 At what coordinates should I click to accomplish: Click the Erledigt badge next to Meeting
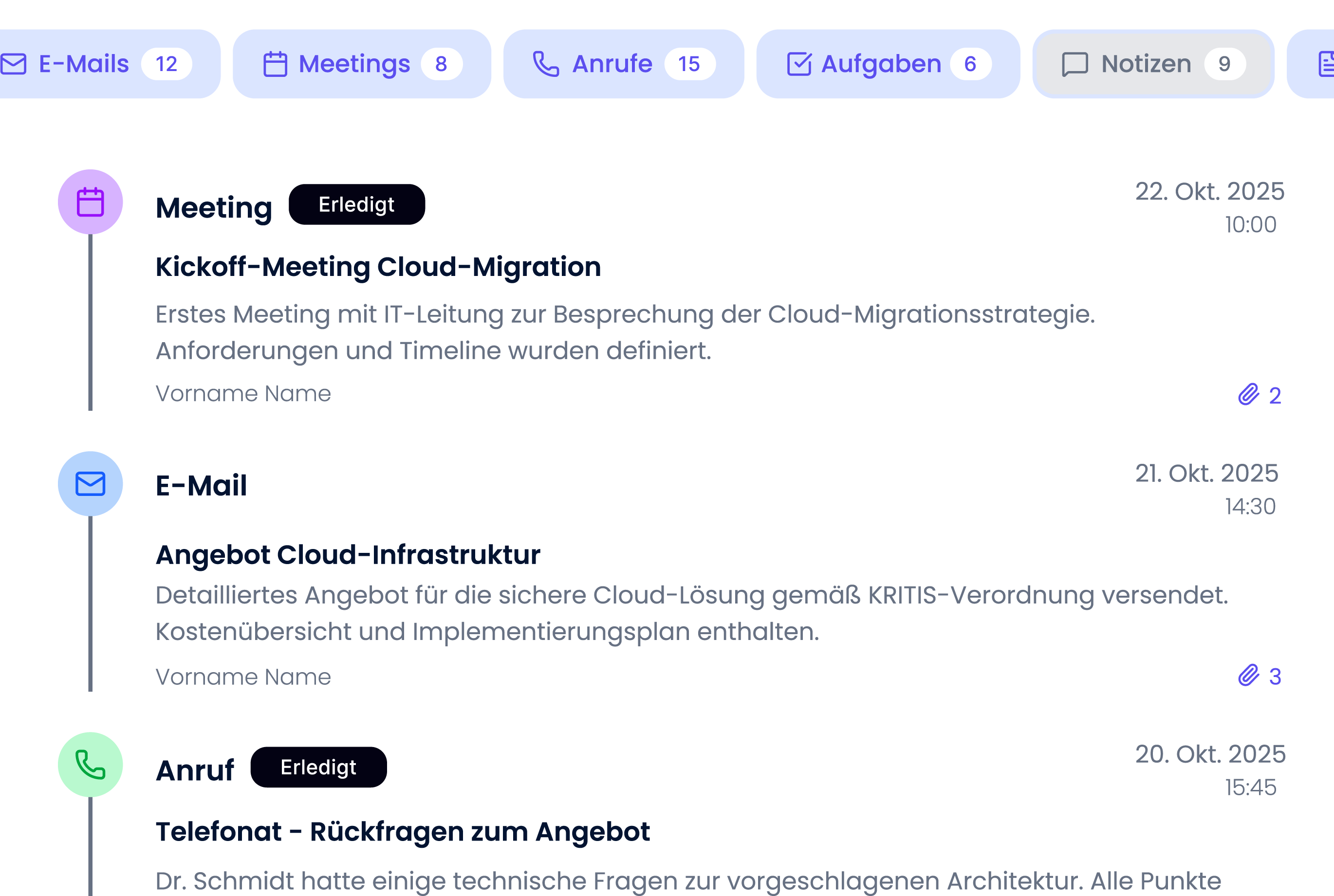coord(357,204)
